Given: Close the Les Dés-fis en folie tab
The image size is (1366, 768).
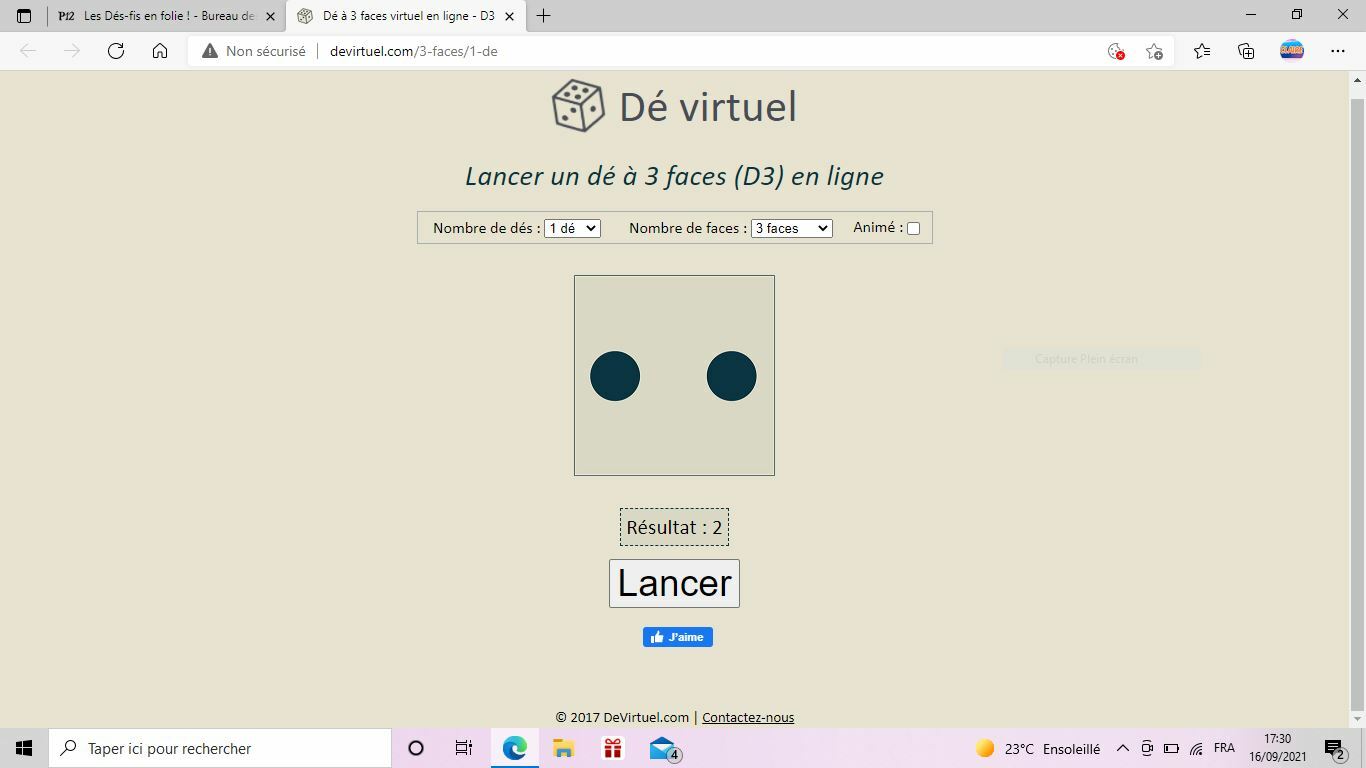Looking at the screenshot, I should click(x=270, y=16).
